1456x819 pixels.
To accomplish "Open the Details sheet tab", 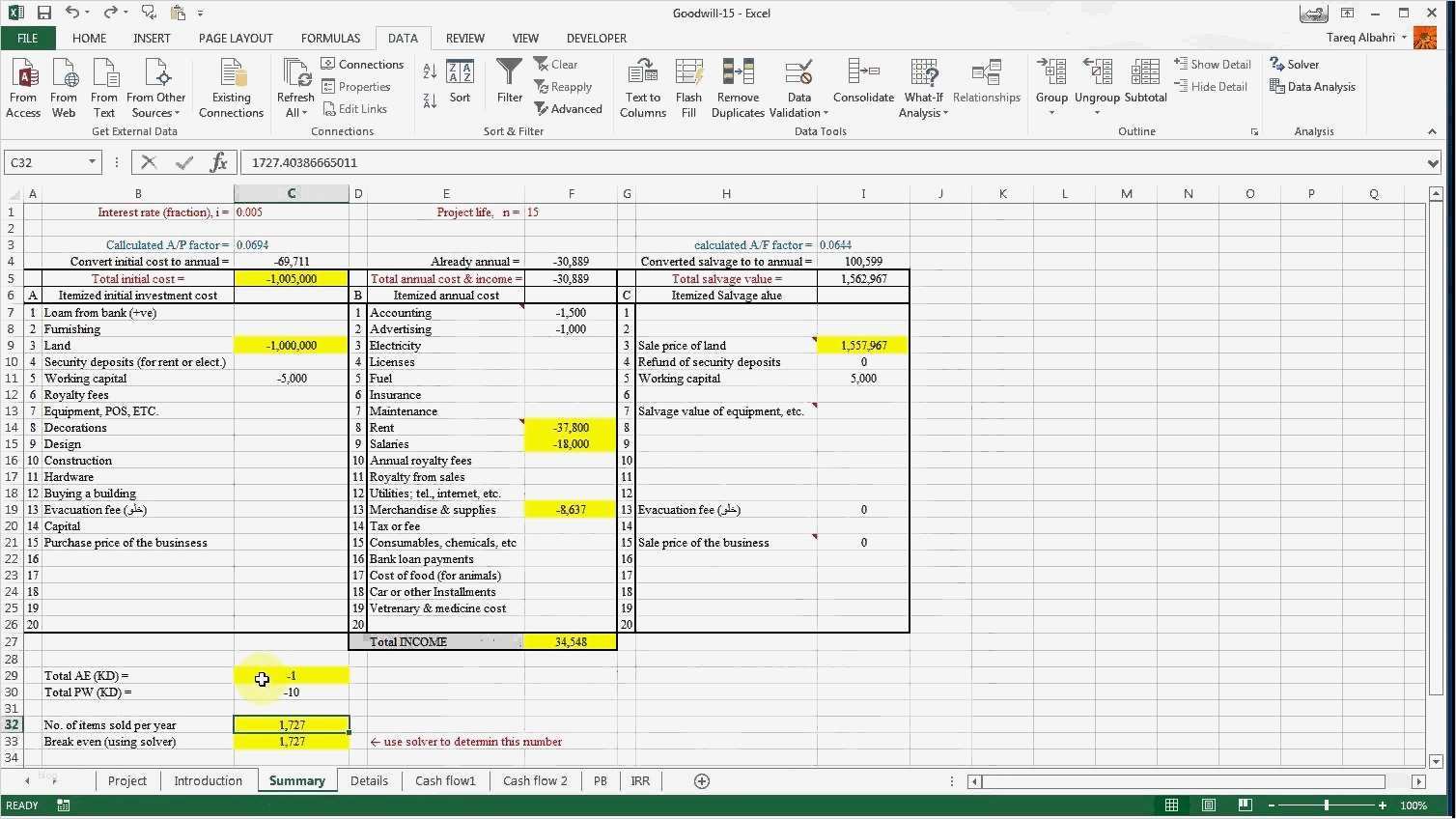I will [x=369, y=781].
